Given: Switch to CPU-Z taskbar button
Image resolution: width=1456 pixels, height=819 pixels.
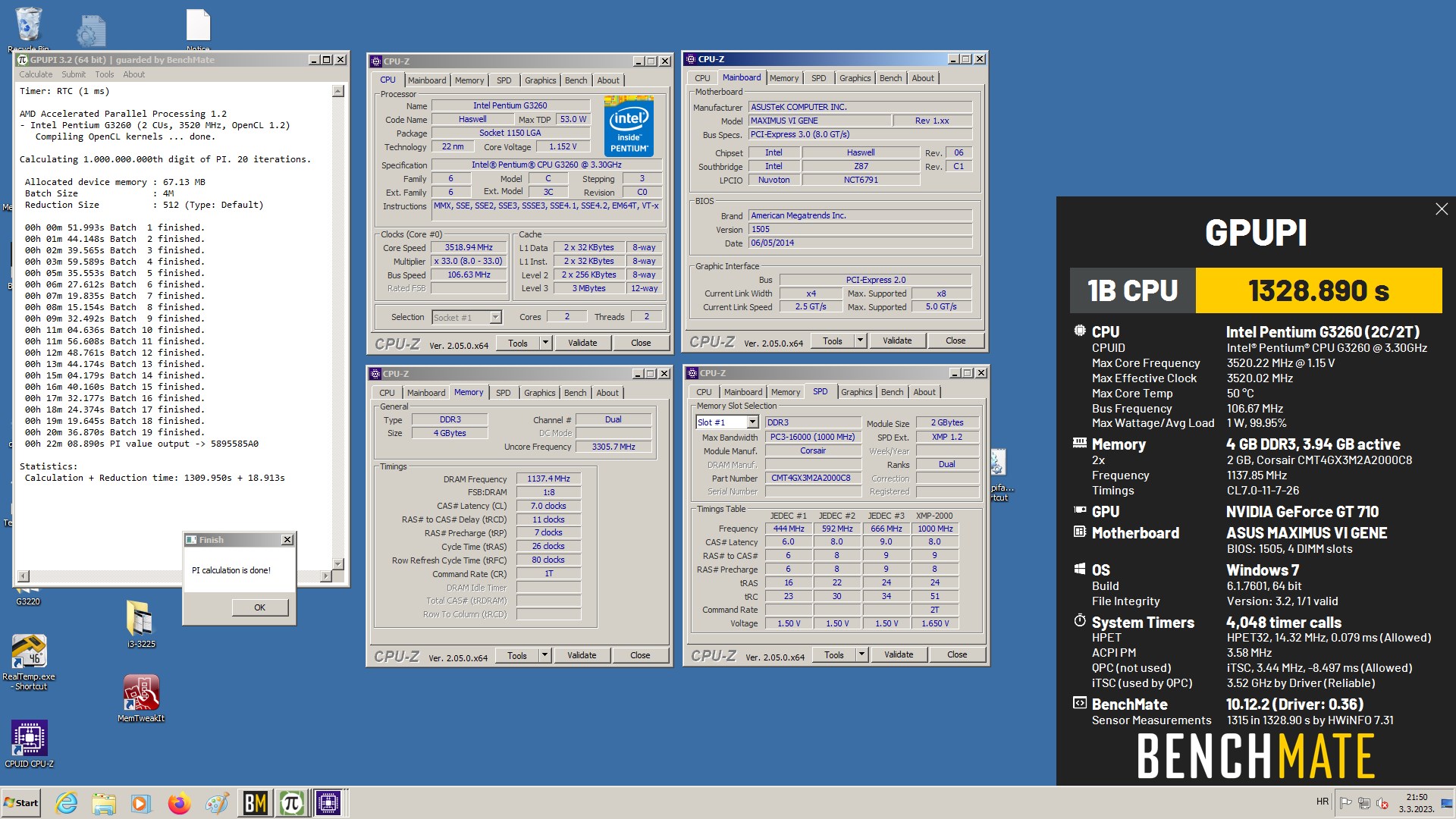Looking at the screenshot, I should pos(330,803).
